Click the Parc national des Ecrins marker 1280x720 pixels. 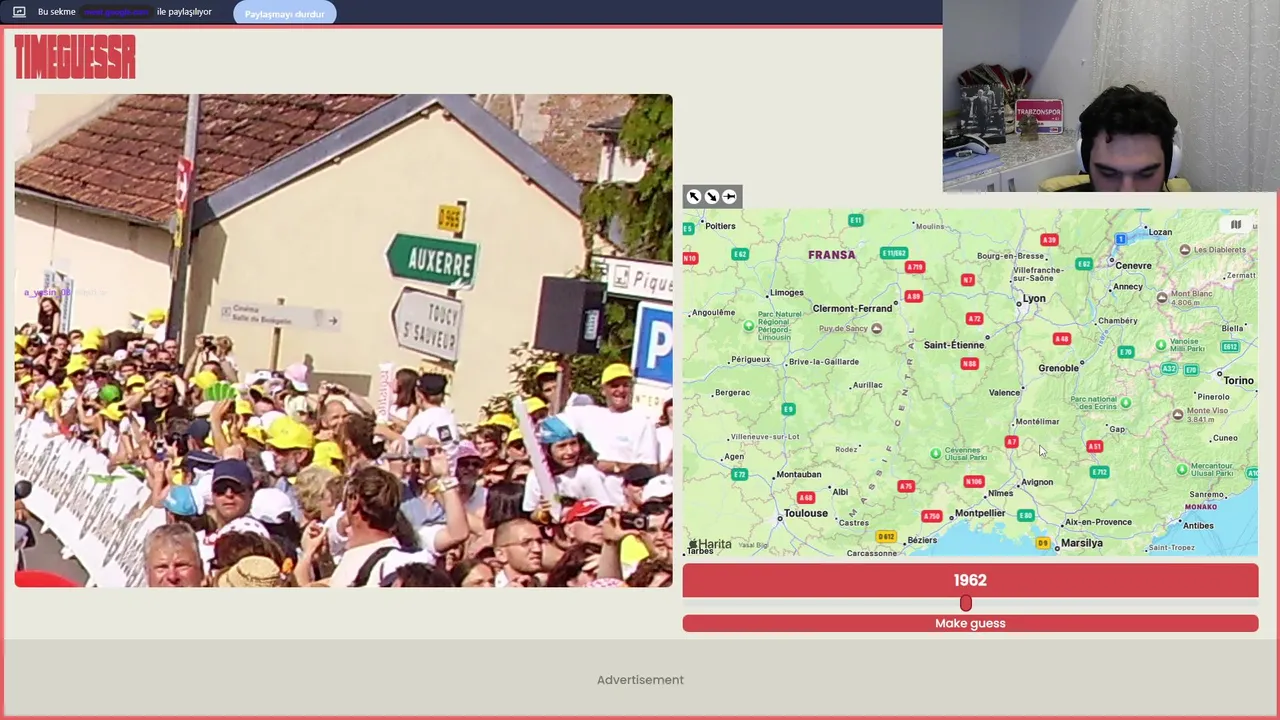click(1125, 402)
